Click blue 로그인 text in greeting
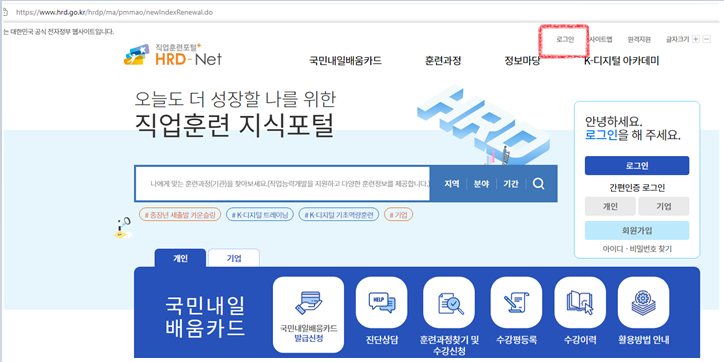The width and height of the screenshot is (724, 362). 601,135
